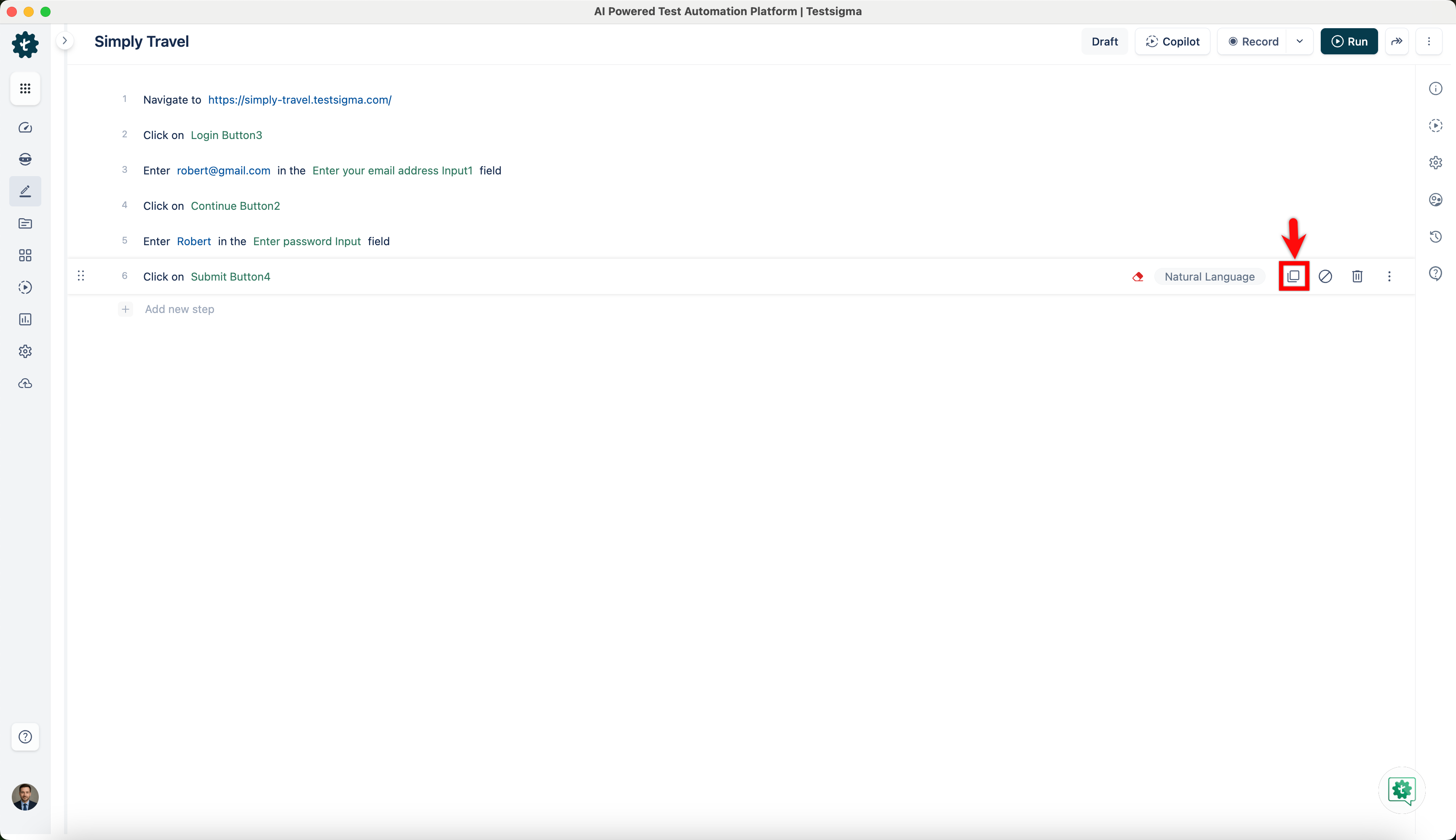The width and height of the screenshot is (1456, 840).
Task: Click the copy step icon on step 6
Action: click(x=1293, y=276)
